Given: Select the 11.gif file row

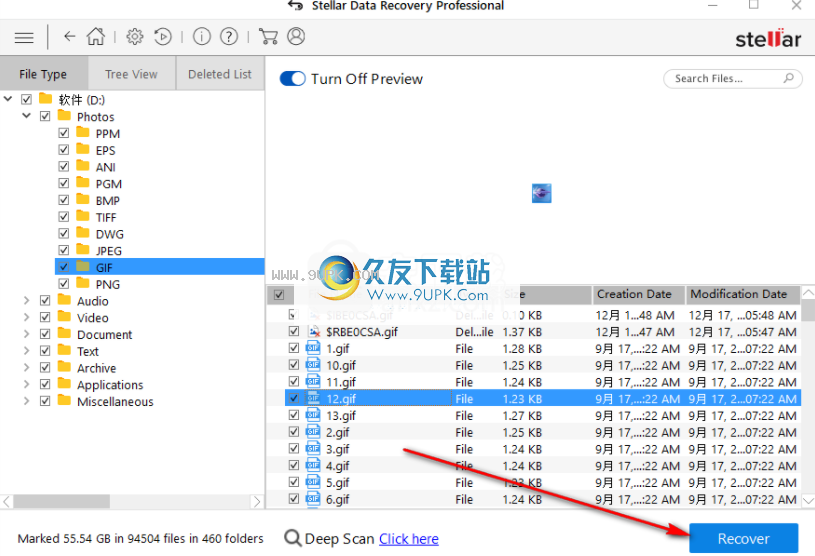Looking at the screenshot, I should pos(534,382).
